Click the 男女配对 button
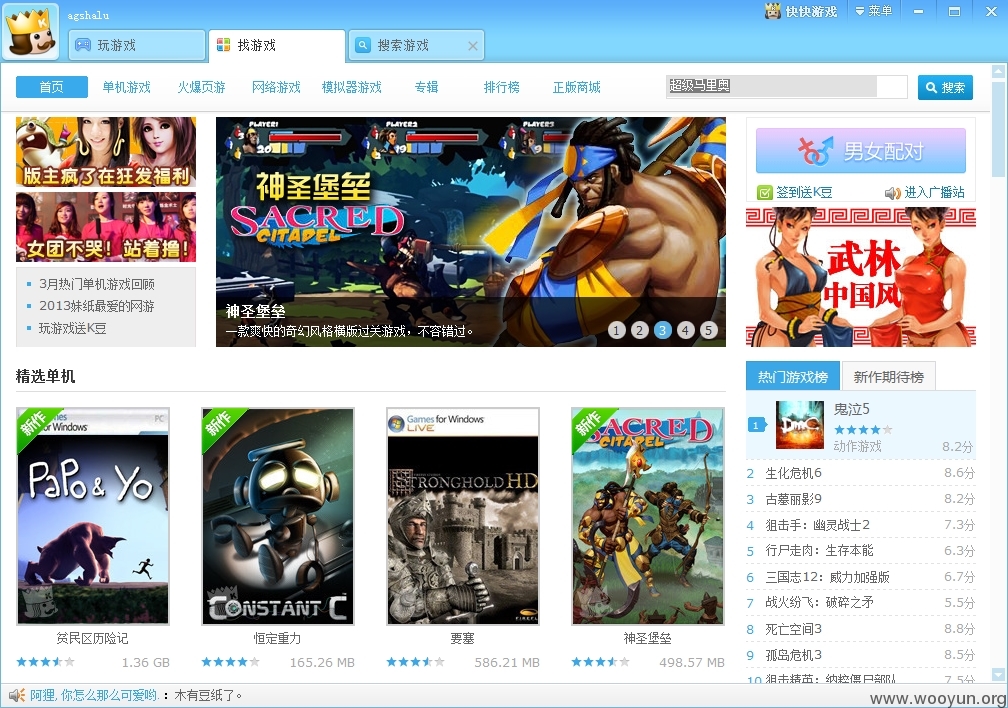Viewport: 1008px width, 708px height. [861, 150]
